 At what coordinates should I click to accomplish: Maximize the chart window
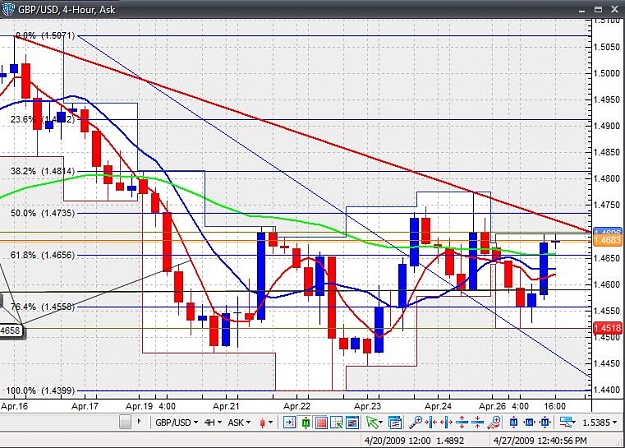(598, 9)
